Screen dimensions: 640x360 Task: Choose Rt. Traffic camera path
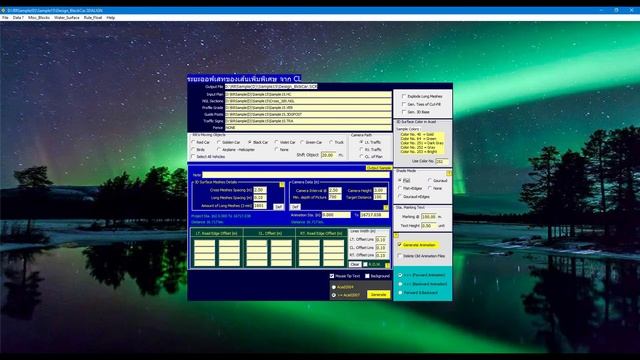[361, 149]
